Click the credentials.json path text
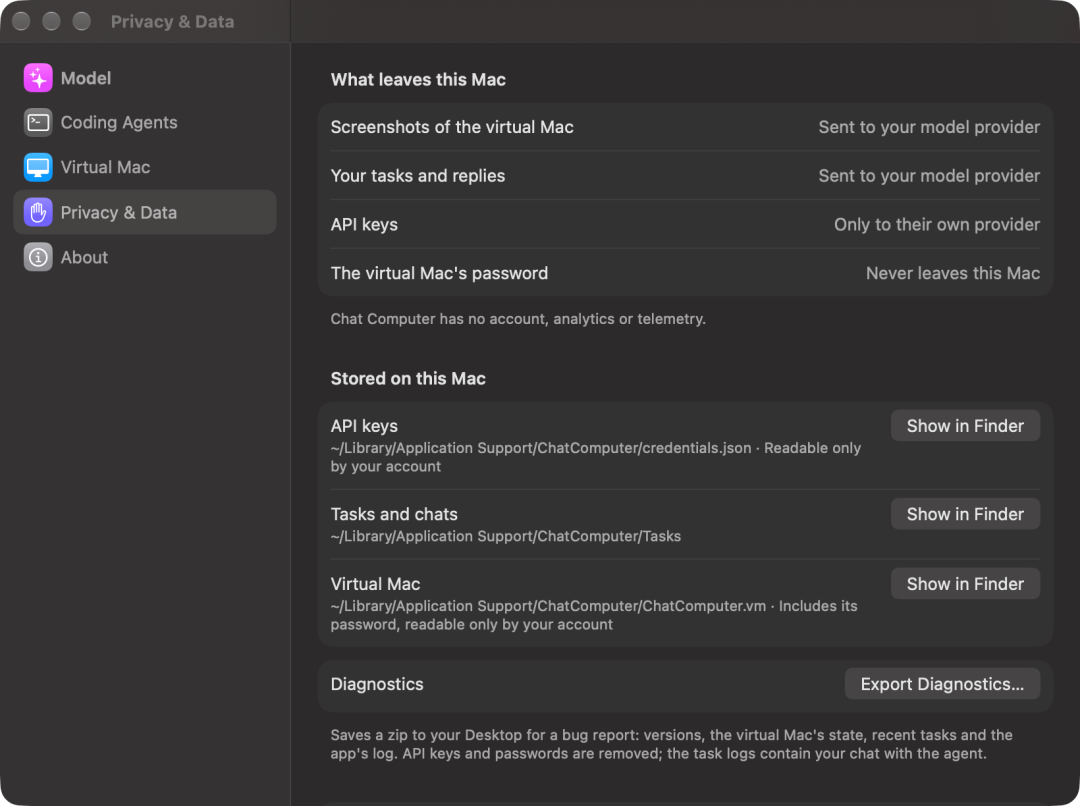The image size is (1080, 806). point(596,457)
